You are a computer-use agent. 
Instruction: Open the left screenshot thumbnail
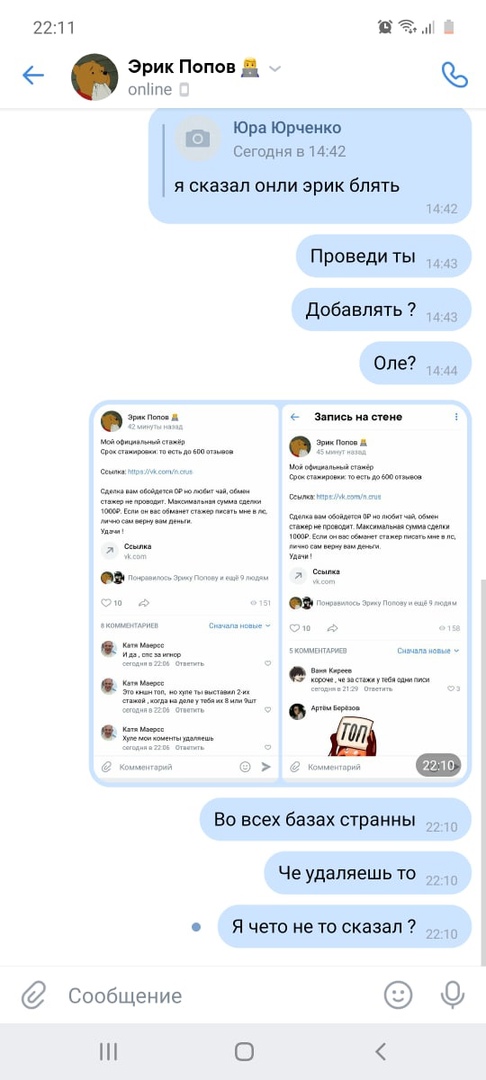(x=186, y=592)
